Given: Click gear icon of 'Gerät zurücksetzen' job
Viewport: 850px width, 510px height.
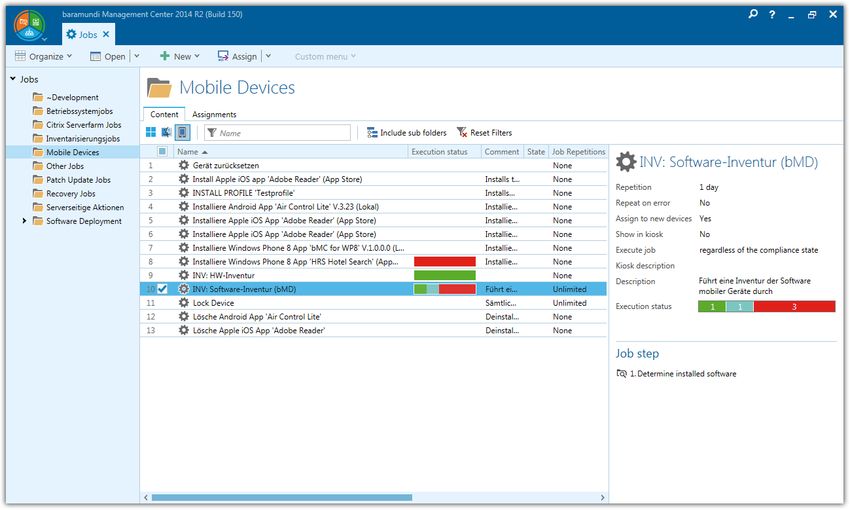Looking at the screenshot, I should pos(184,165).
